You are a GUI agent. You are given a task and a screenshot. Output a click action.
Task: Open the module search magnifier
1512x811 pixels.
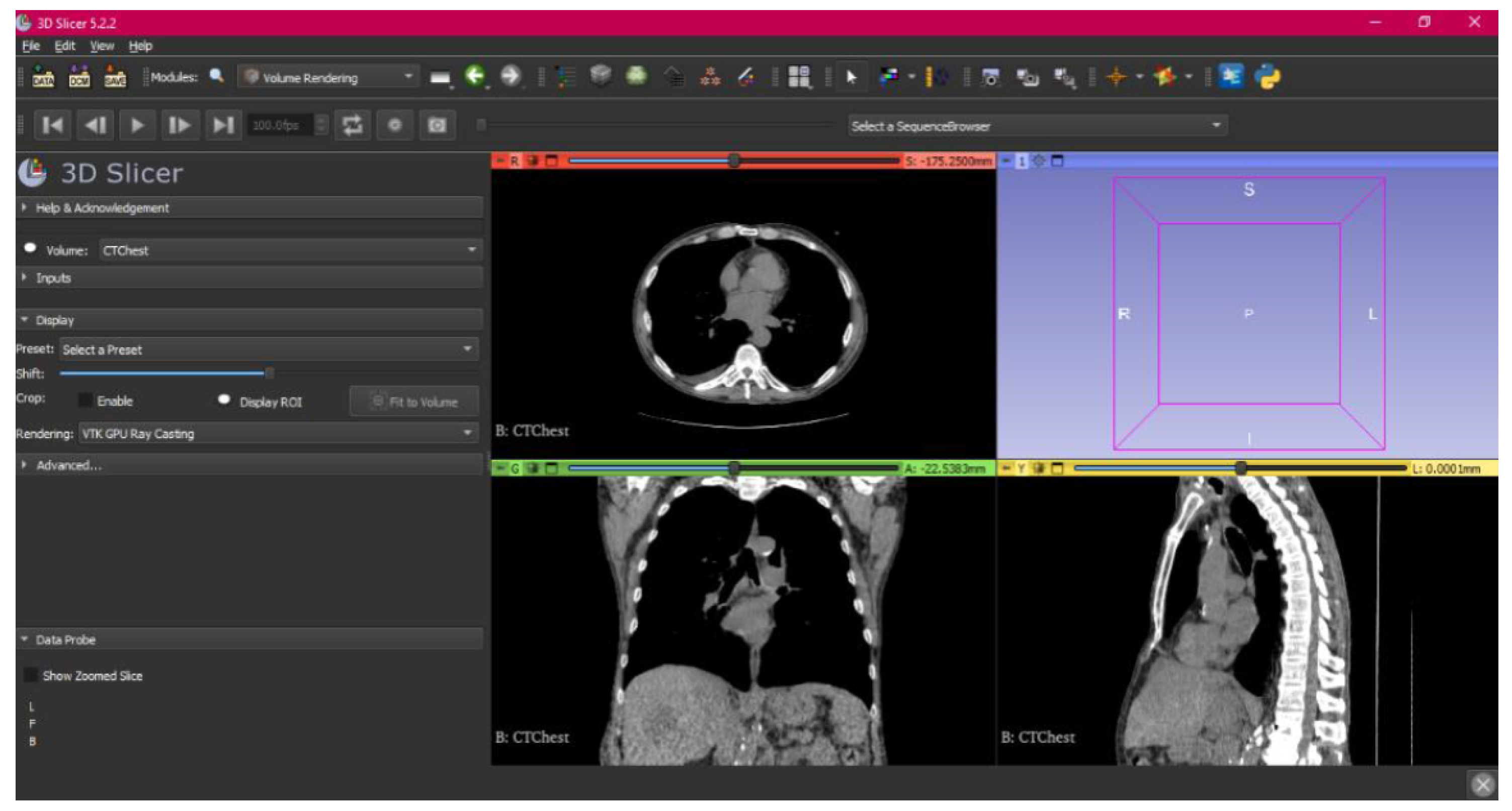(217, 76)
